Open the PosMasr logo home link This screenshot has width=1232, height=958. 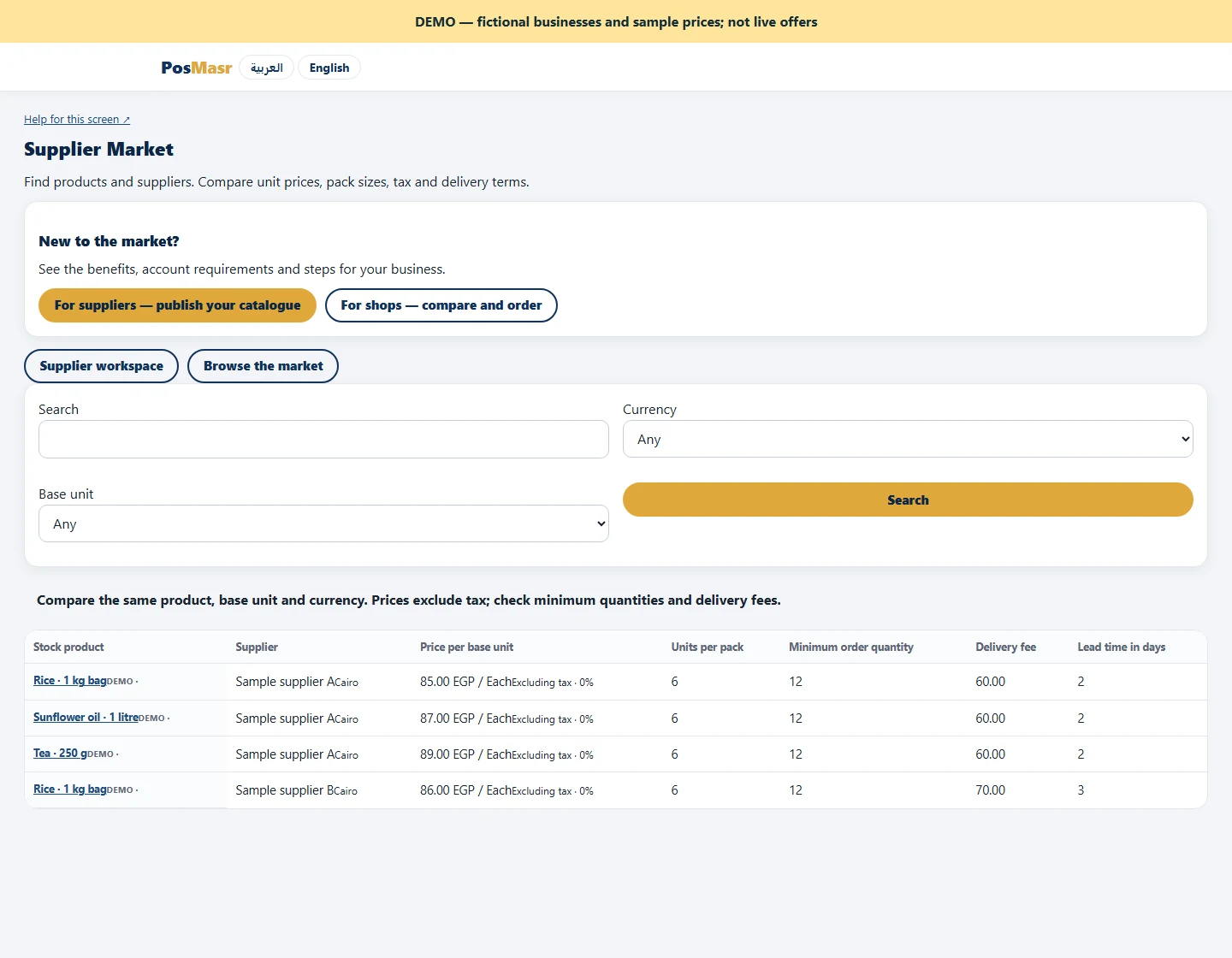(196, 68)
